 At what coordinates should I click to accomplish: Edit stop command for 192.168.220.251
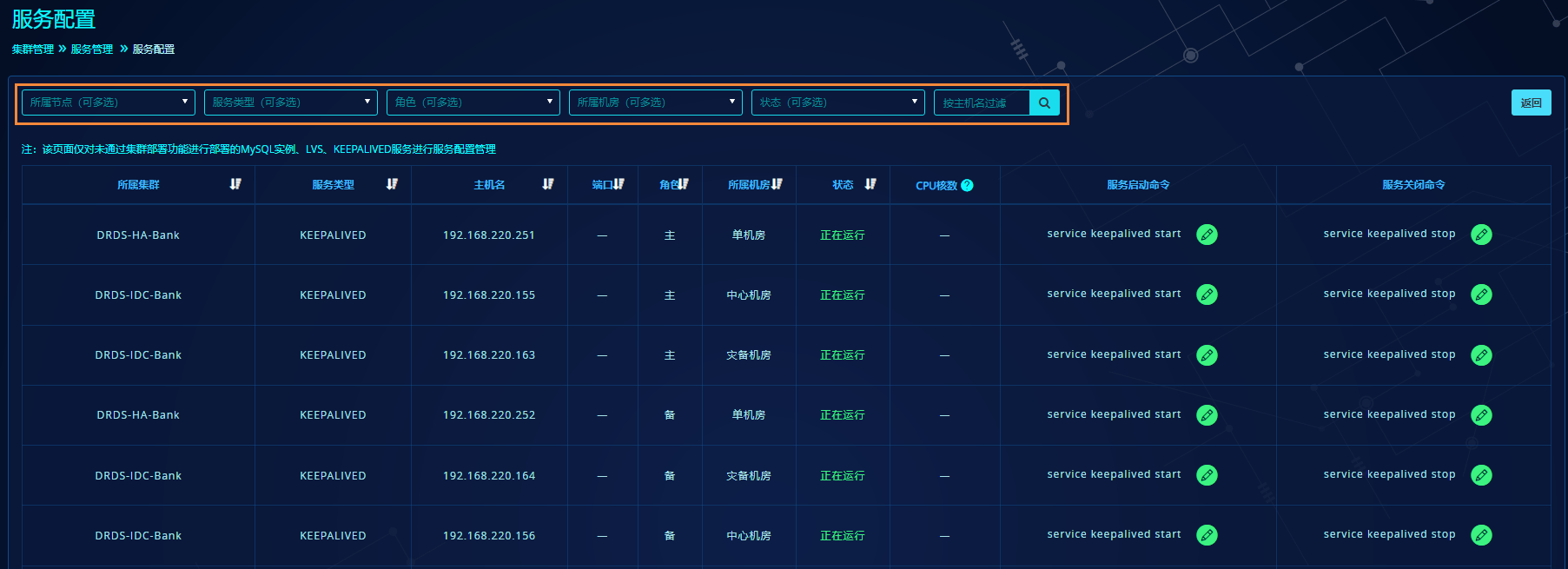coord(1481,235)
